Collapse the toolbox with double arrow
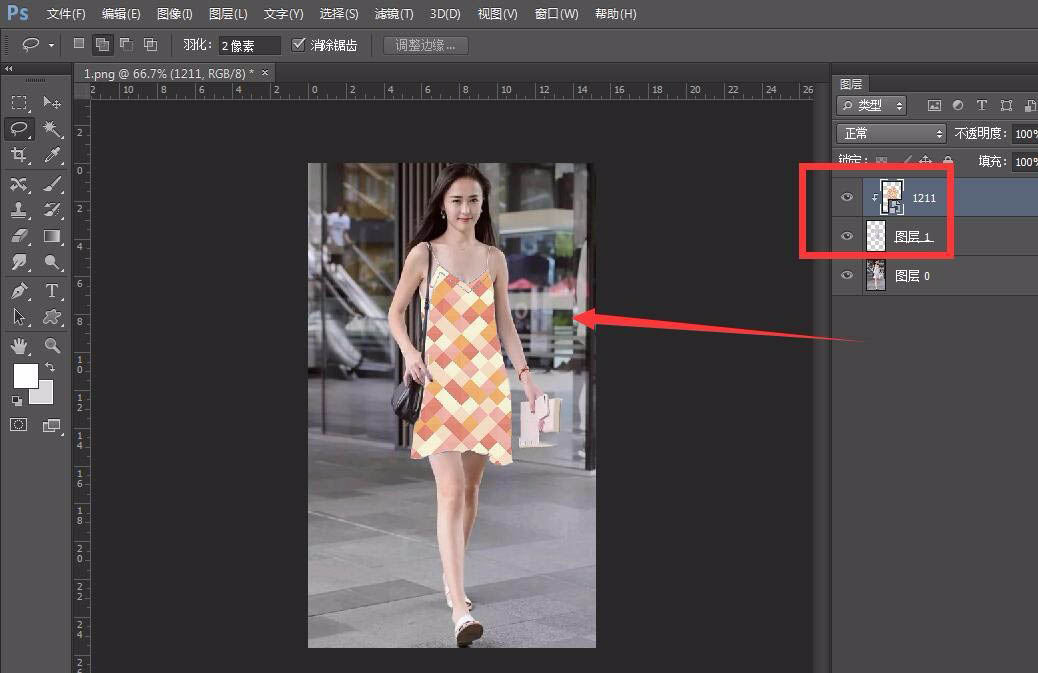The image size is (1038, 673). pyautogui.click(x=9, y=68)
